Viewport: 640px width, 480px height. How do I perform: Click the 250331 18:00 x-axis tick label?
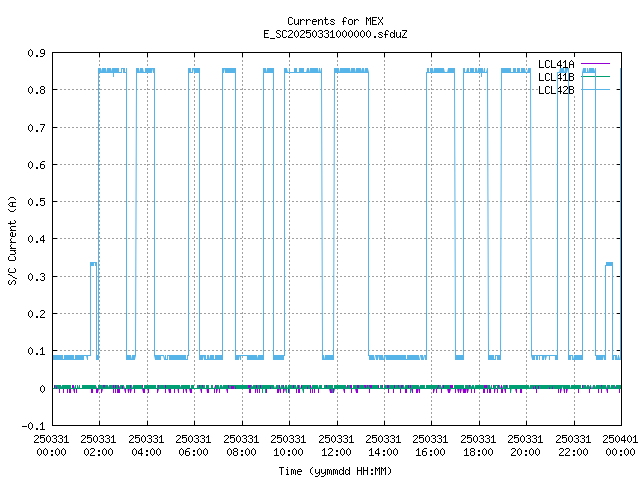coord(478,446)
